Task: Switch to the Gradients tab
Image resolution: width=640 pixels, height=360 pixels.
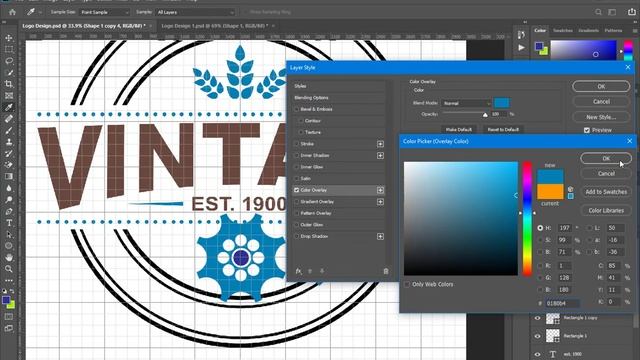Action: point(588,31)
